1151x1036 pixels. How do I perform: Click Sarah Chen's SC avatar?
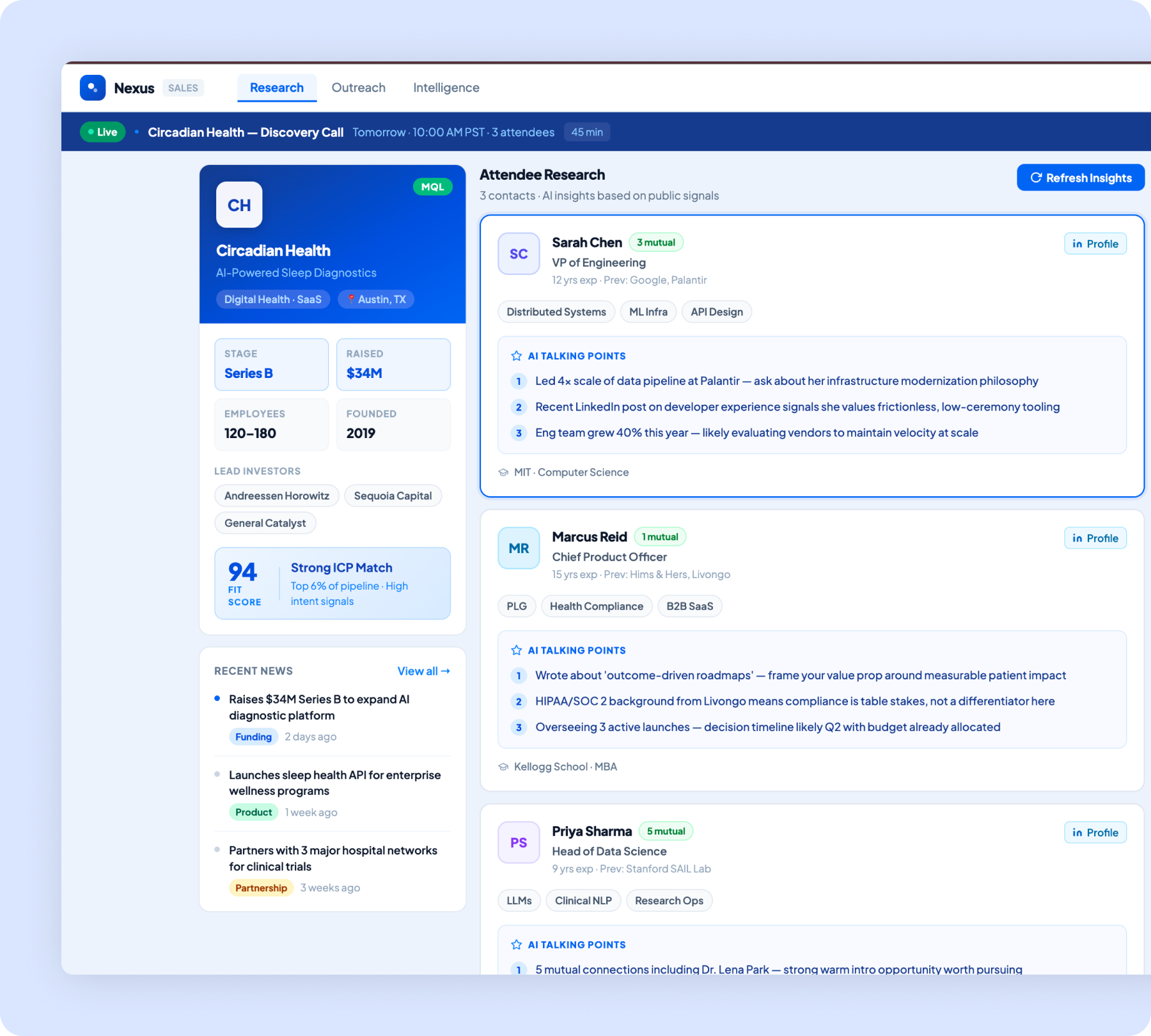click(x=518, y=254)
